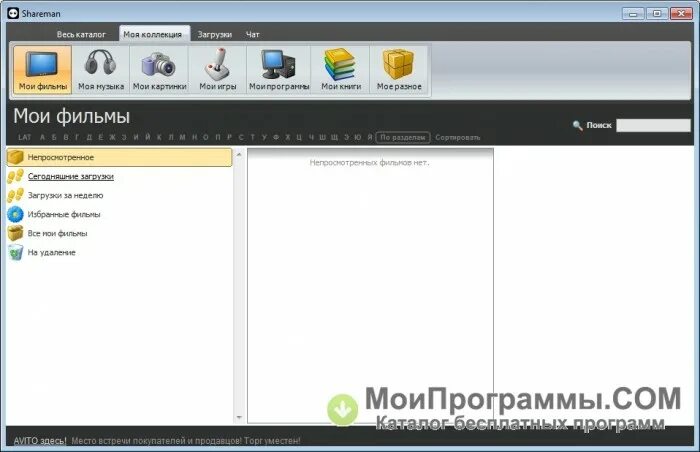Click the footsteps icon beside Загрузки за неделю
The width and height of the screenshot is (700, 452).
point(15,195)
